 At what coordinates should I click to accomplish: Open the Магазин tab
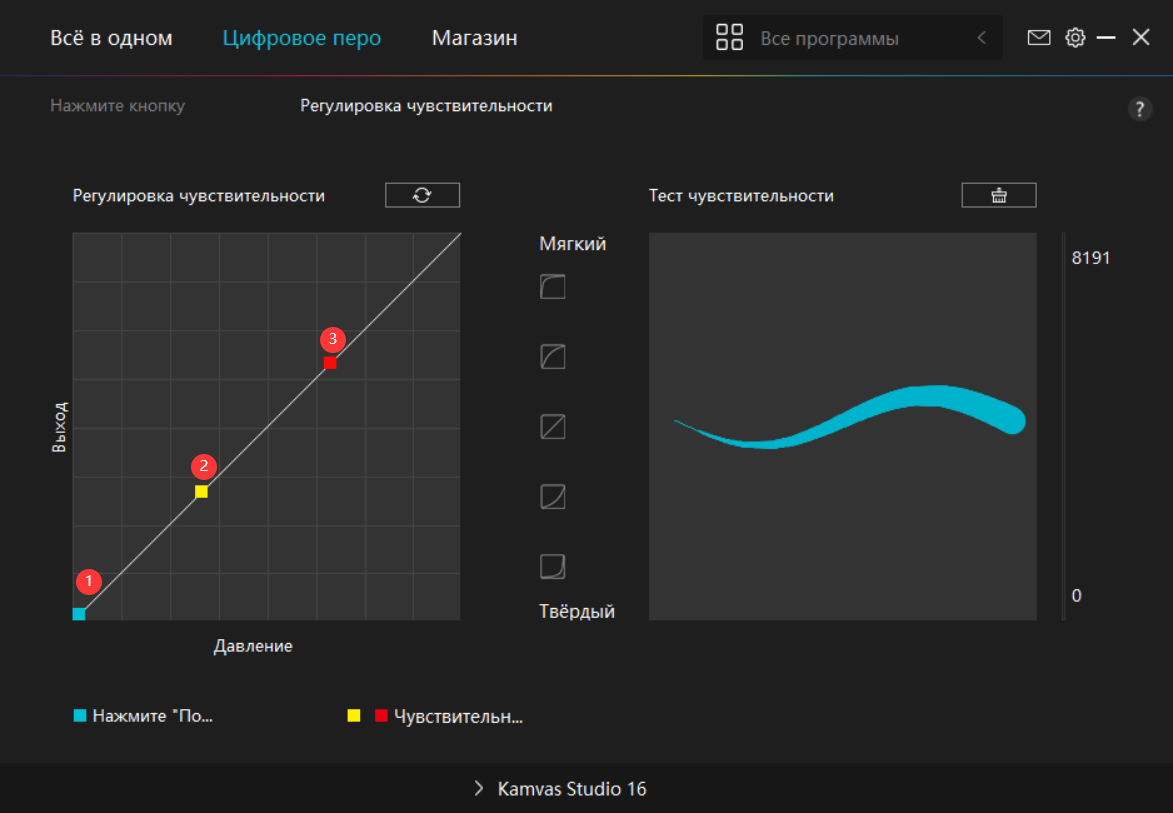(474, 38)
